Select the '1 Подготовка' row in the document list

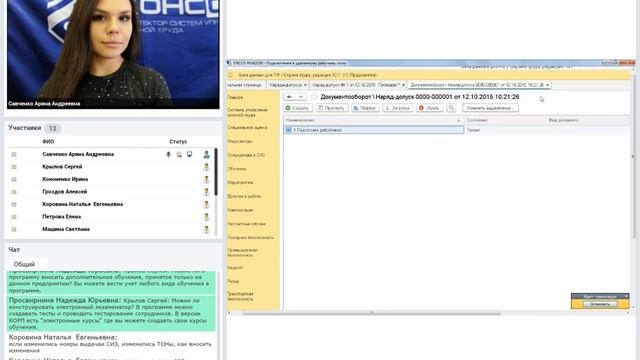(x=374, y=130)
